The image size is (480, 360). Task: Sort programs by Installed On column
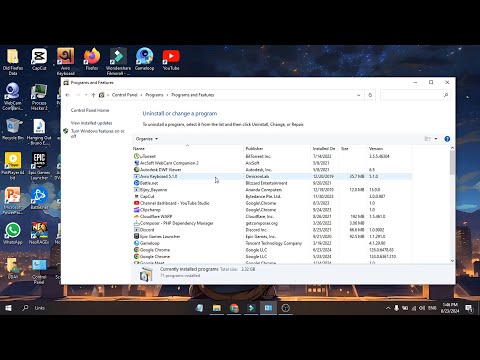pos(325,148)
